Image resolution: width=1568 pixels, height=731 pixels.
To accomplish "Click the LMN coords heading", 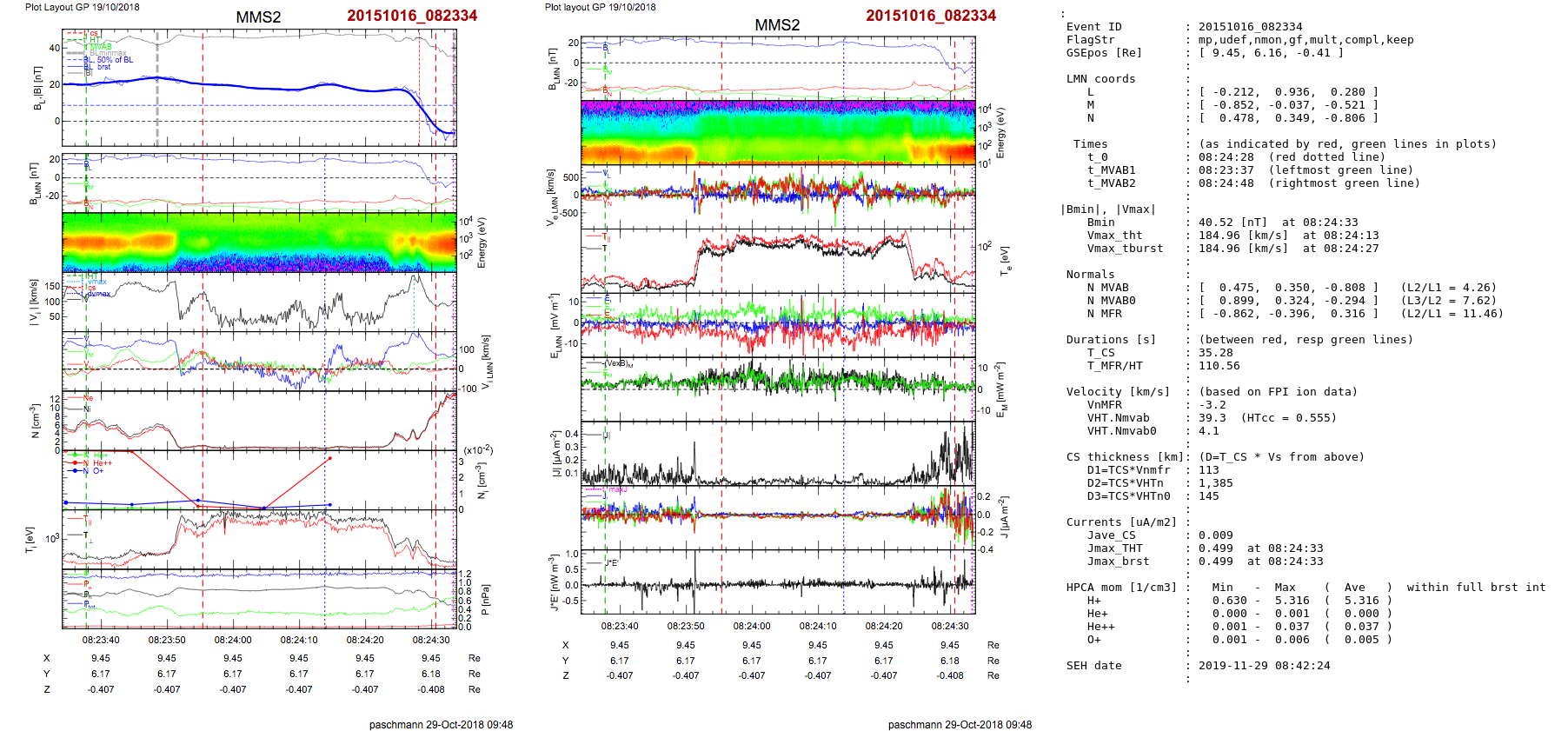I will pos(1100,79).
